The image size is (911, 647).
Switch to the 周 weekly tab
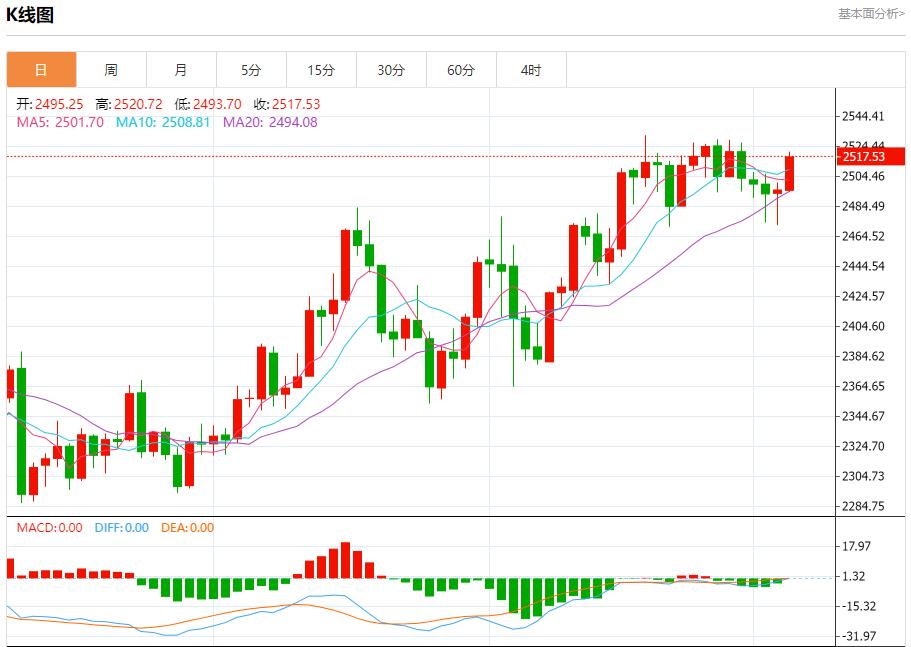pyautogui.click(x=111, y=70)
